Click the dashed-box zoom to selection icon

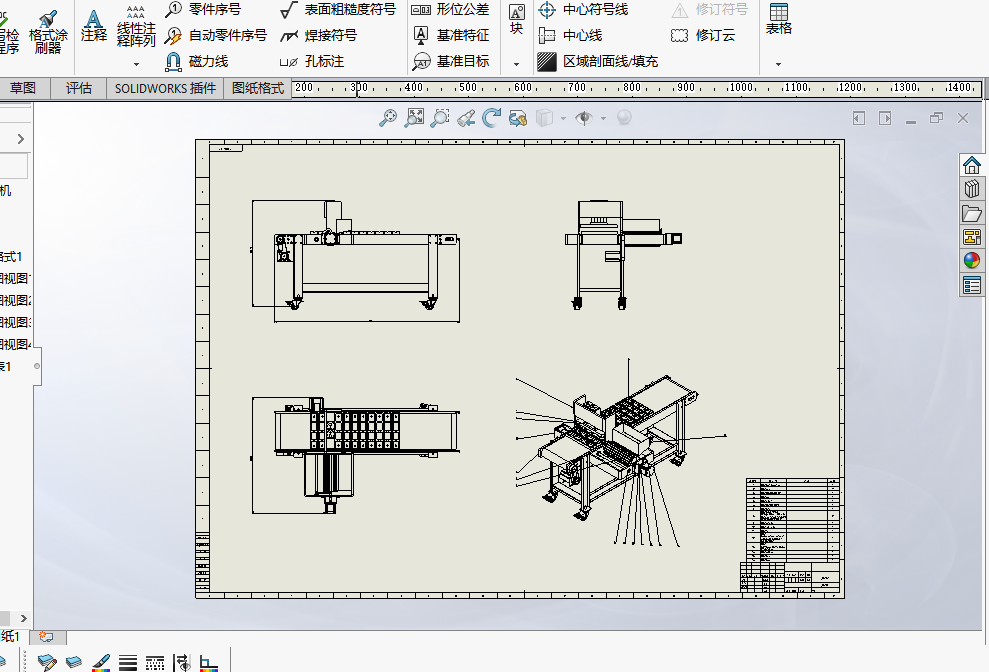[440, 118]
